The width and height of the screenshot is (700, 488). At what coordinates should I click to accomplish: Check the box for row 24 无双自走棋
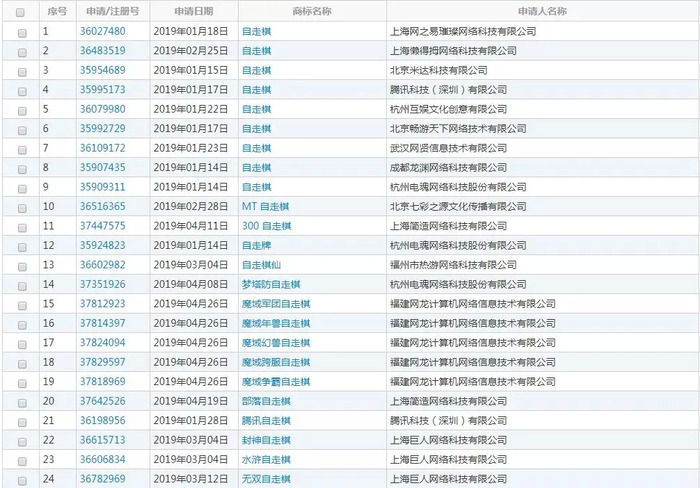click(22, 481)
